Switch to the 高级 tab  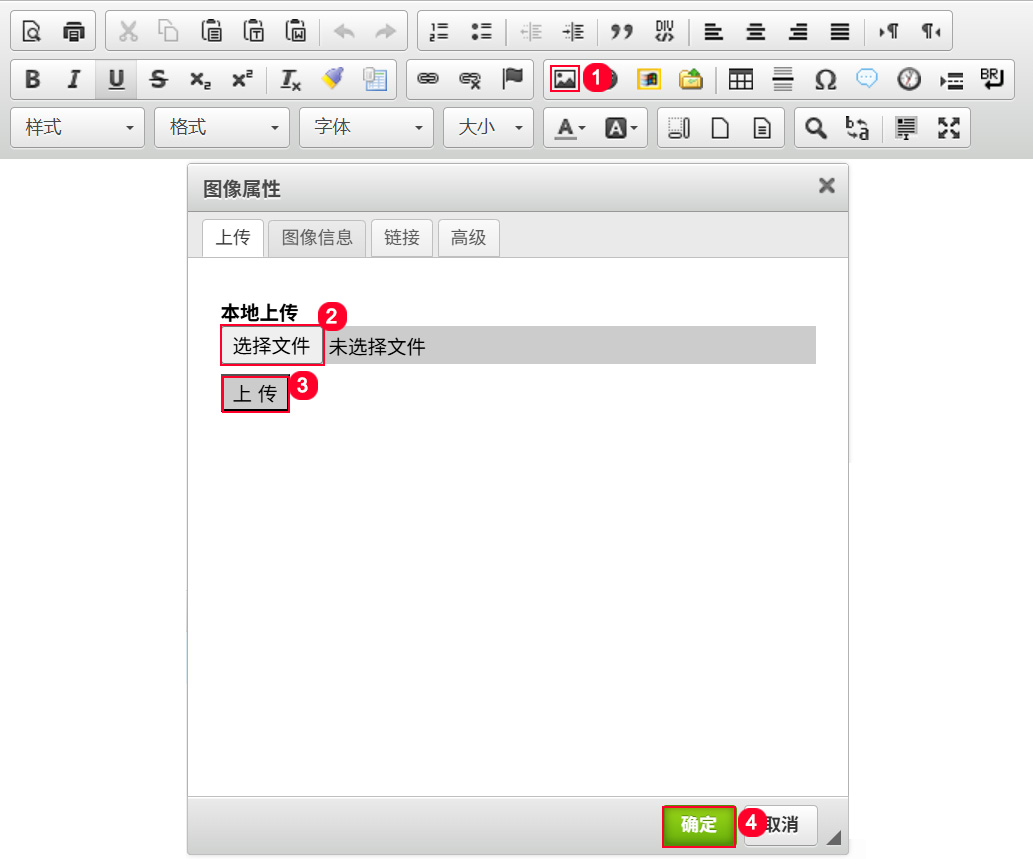[x=468, y=238]
